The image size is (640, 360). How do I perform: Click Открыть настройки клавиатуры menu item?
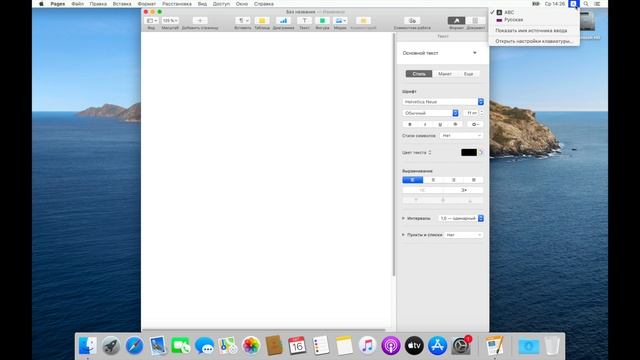534,41
